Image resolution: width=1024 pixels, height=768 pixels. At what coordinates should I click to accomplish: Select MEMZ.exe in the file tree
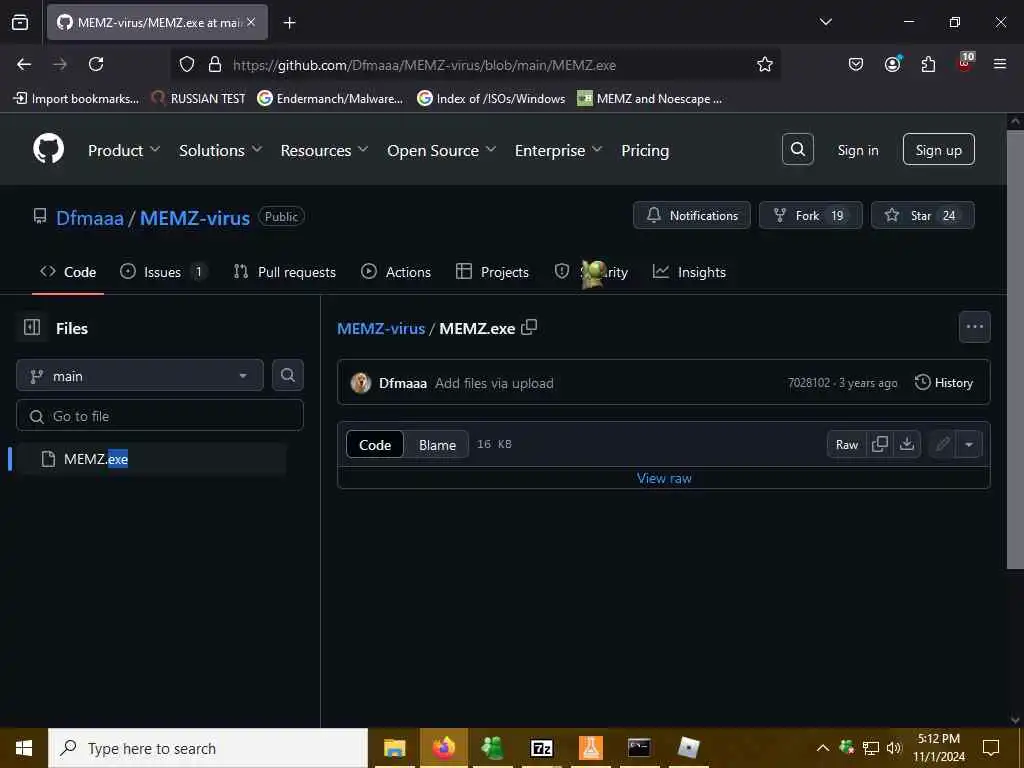[x=152, y=459]
